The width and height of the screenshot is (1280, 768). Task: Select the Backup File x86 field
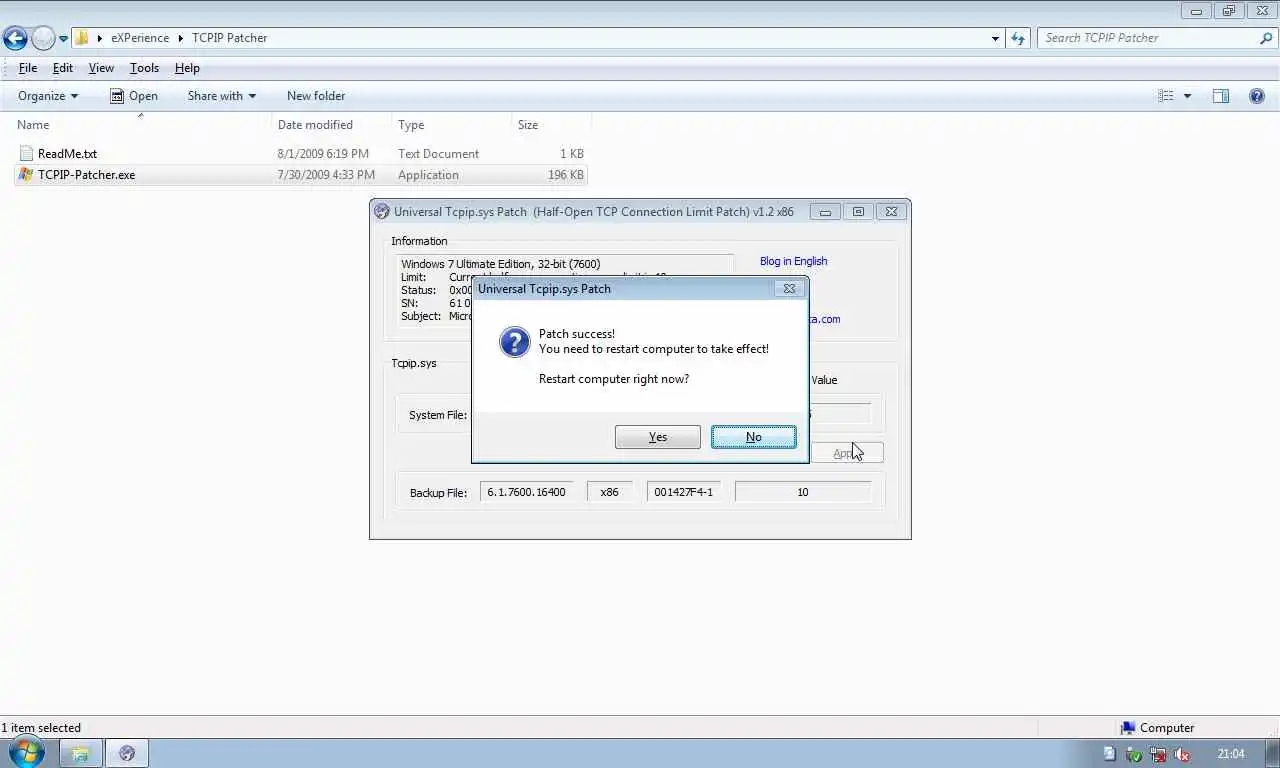click(609, 492)
